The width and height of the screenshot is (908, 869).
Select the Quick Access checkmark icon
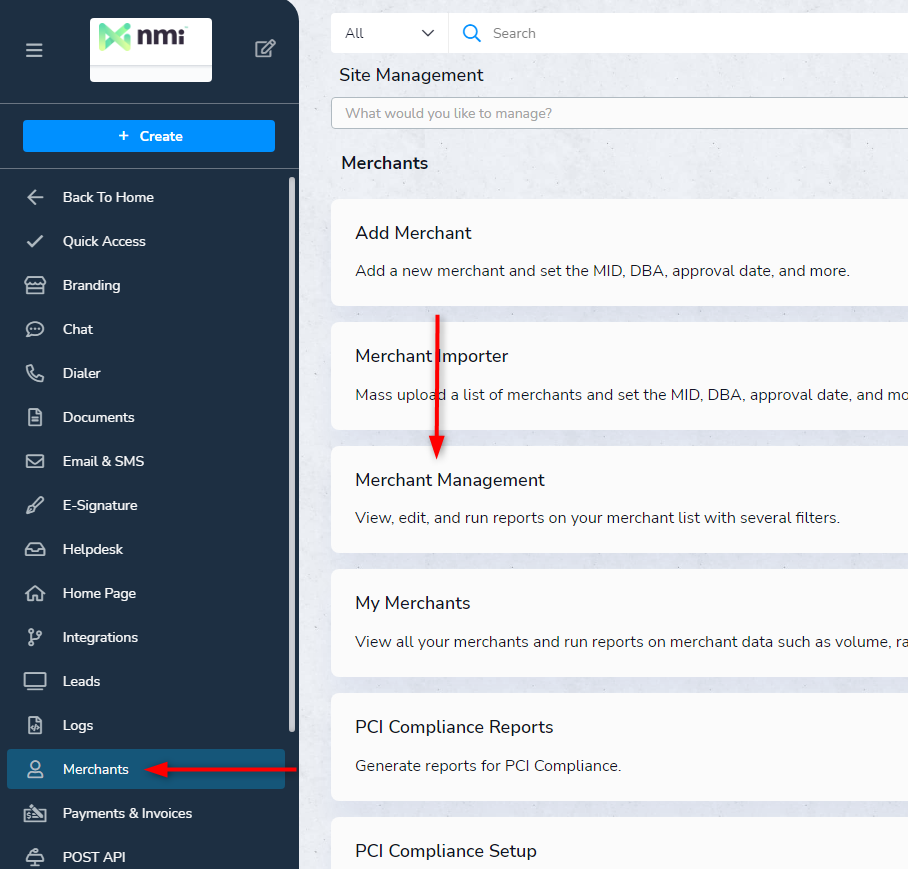35,241
